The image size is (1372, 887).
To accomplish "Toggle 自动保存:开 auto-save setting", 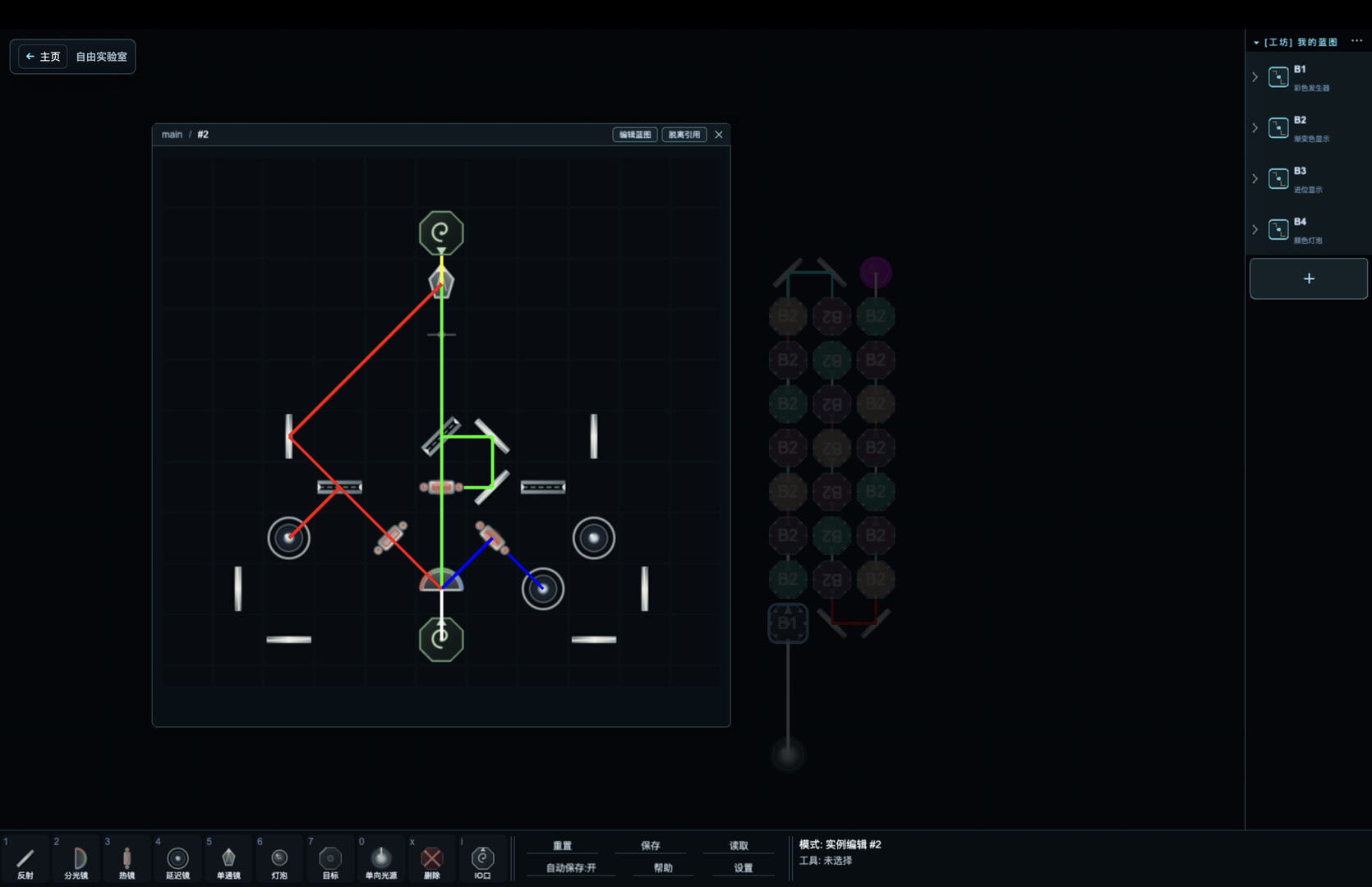I will point(572,868).
